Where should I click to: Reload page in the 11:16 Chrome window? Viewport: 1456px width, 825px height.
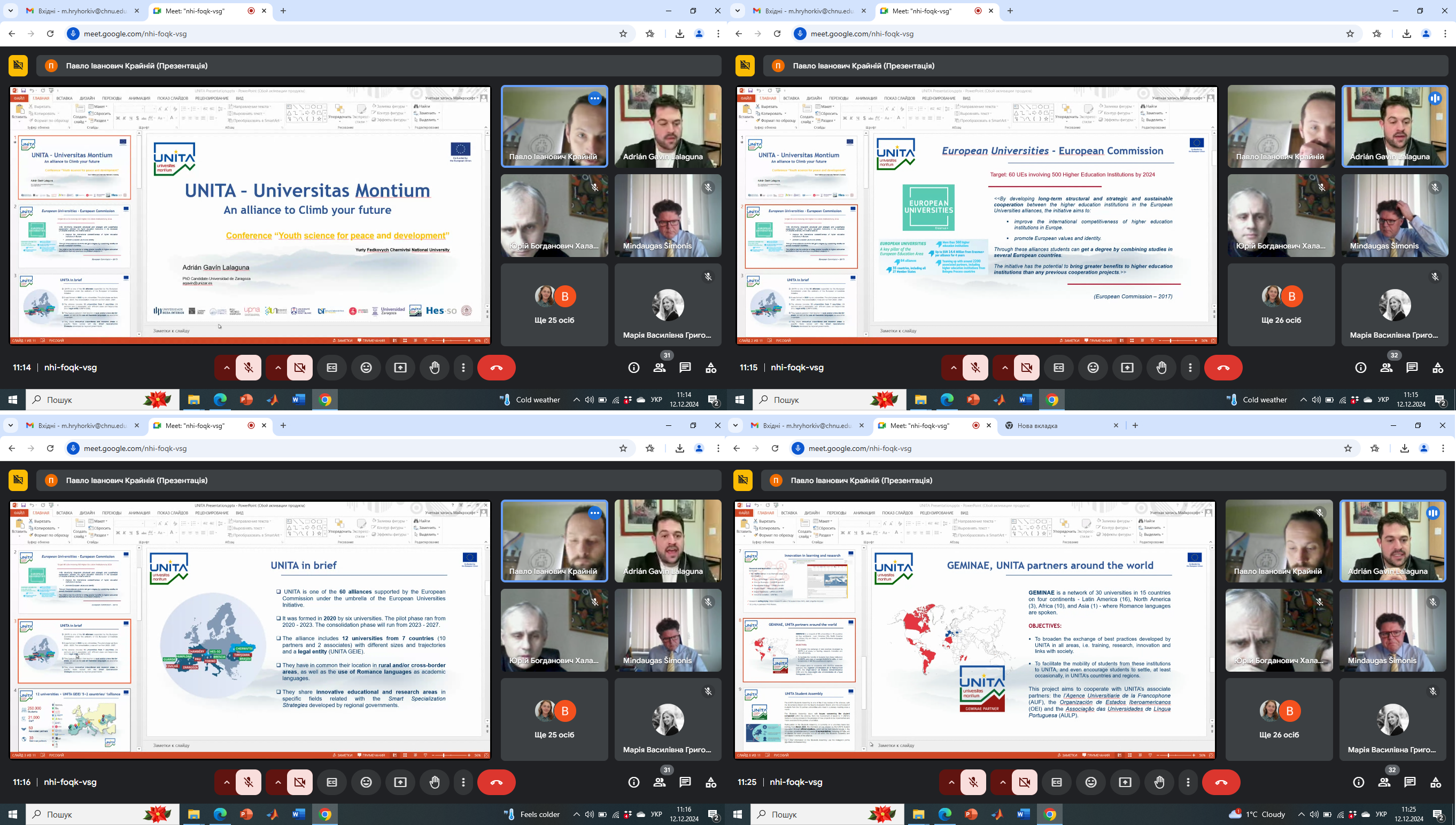(50, 448)
